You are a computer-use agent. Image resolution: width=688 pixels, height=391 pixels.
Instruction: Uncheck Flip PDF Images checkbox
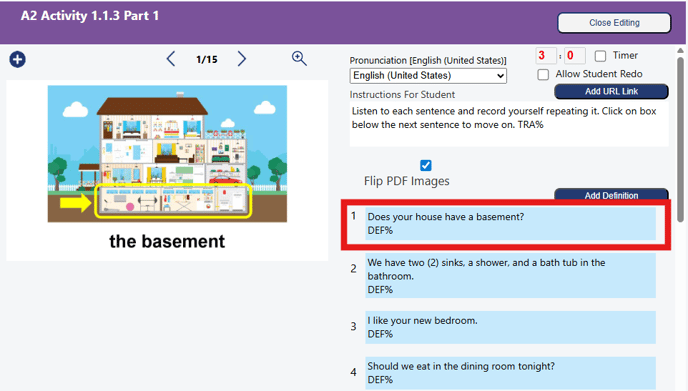tap(426, 165)
